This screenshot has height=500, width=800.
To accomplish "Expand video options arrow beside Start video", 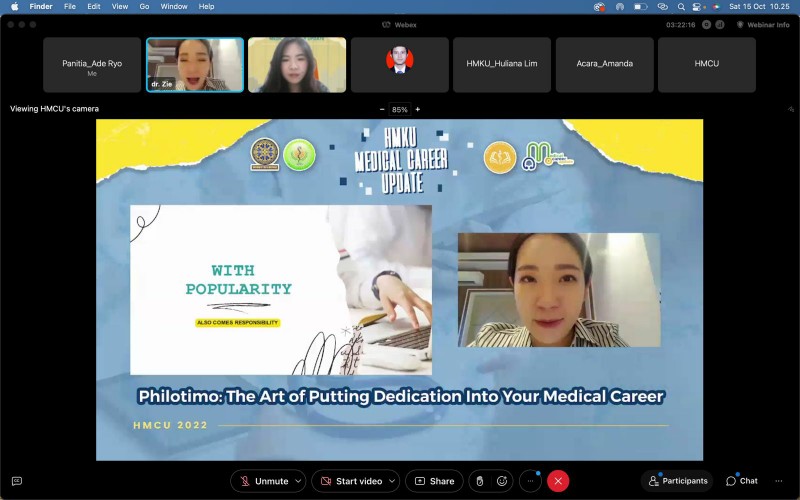I will [392, 481].
